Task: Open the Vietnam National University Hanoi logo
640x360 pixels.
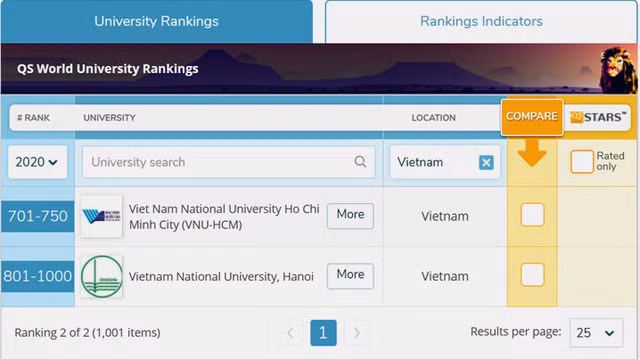Action: [102, 277]
